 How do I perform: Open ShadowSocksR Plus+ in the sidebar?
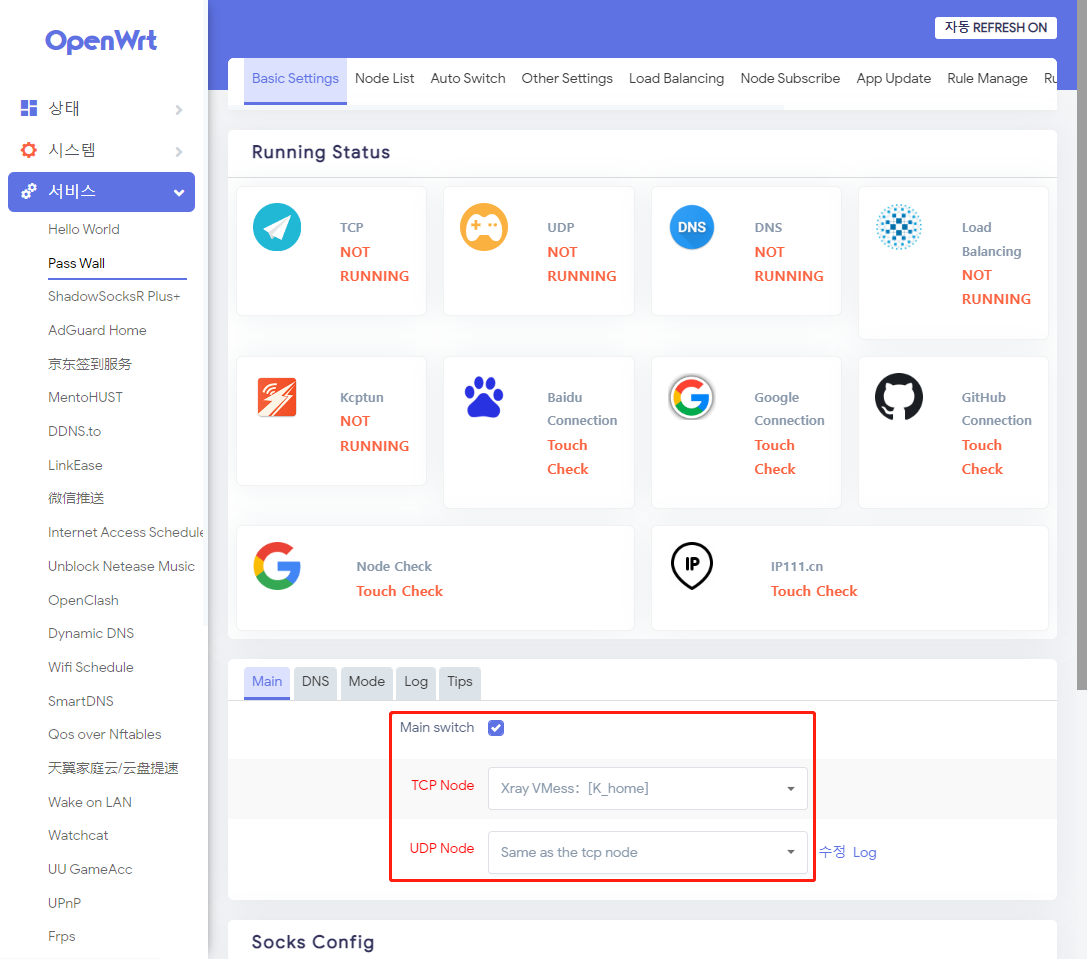point(114,297)
